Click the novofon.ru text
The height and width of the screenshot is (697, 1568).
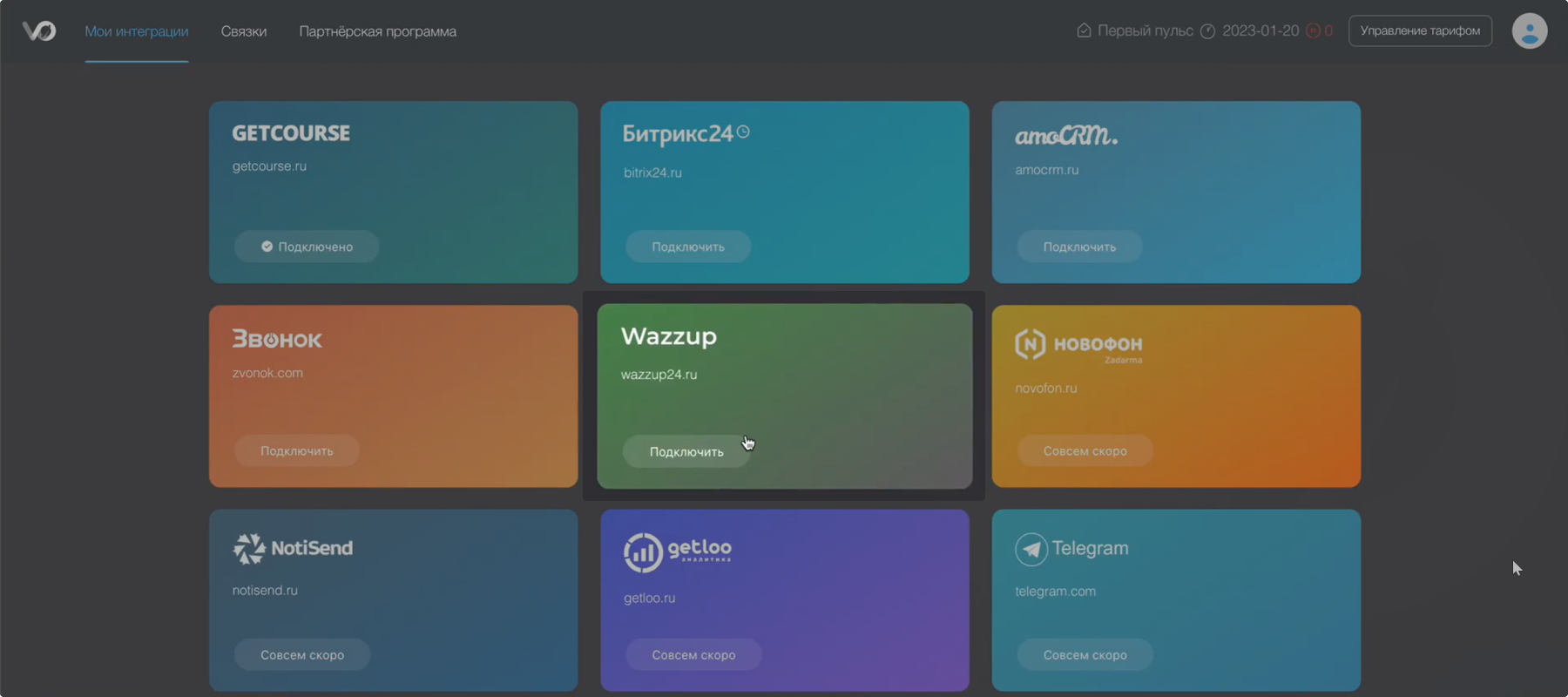pyautogui.click(x=1045, y=388)
